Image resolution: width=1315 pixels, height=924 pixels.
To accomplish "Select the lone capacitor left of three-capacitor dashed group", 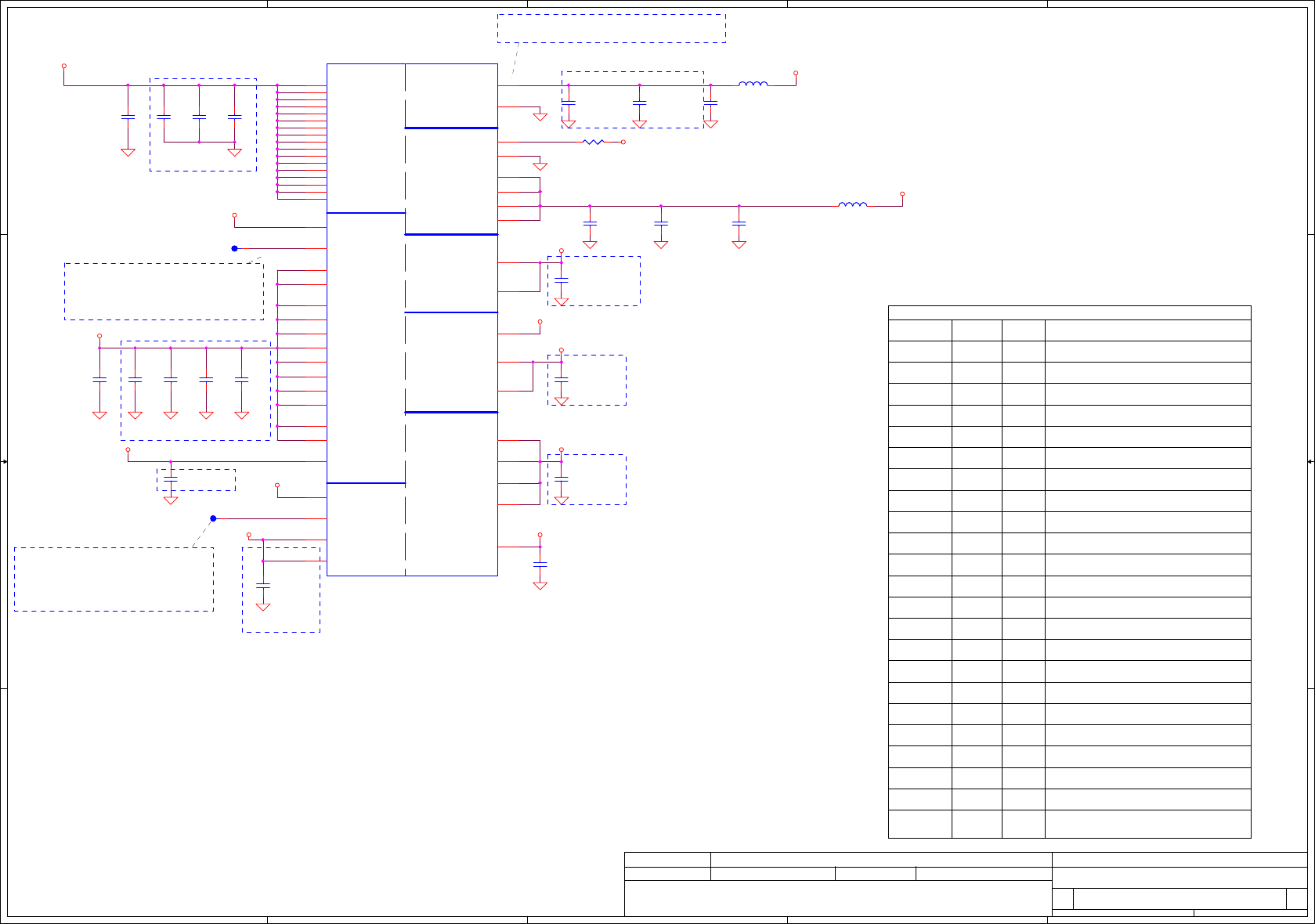I will pos(128,117).
